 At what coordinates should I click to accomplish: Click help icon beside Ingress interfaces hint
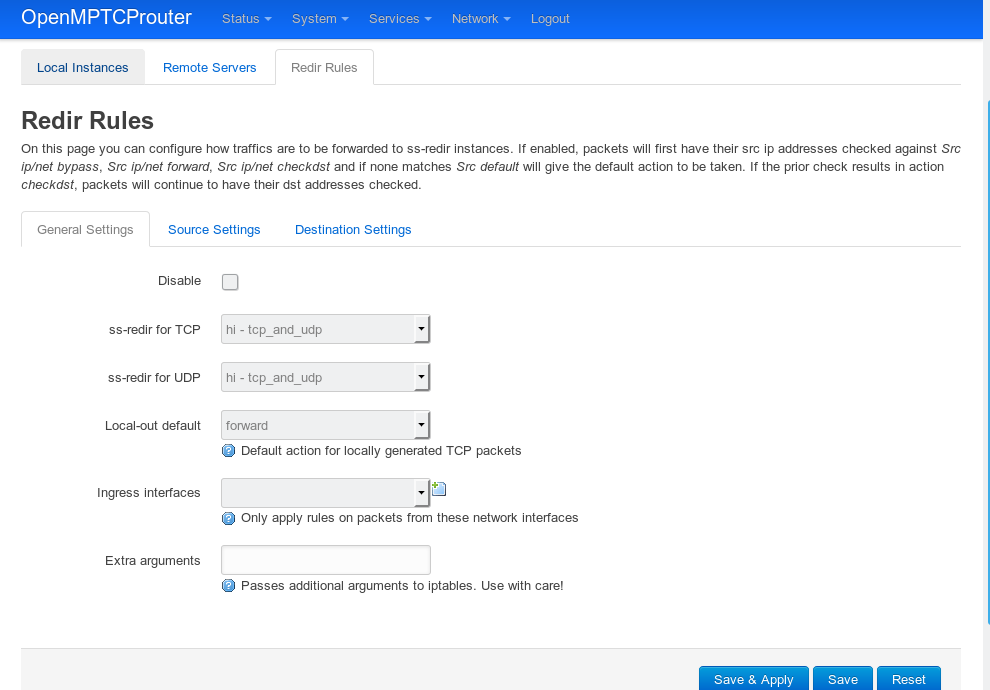click(228, 517)
